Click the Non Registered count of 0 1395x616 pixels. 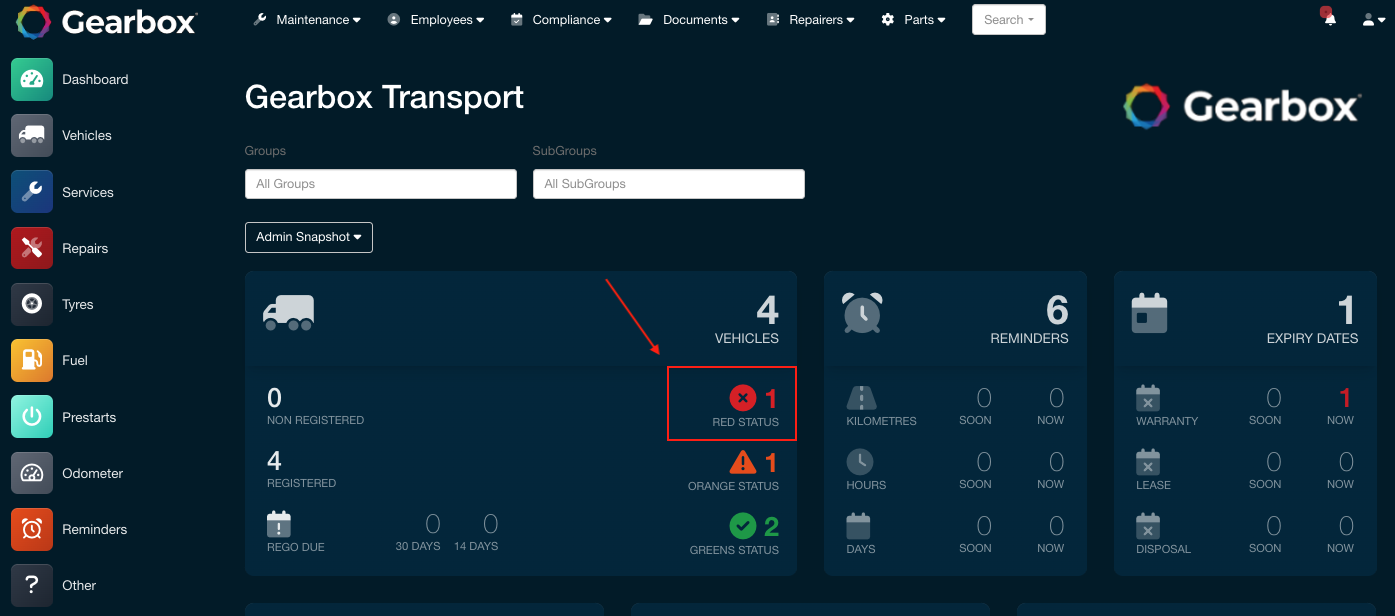[274, 398]
